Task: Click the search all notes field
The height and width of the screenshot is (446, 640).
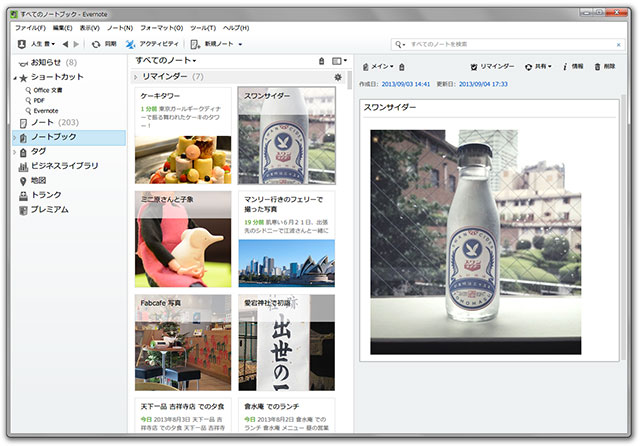Action: [510, 44]
